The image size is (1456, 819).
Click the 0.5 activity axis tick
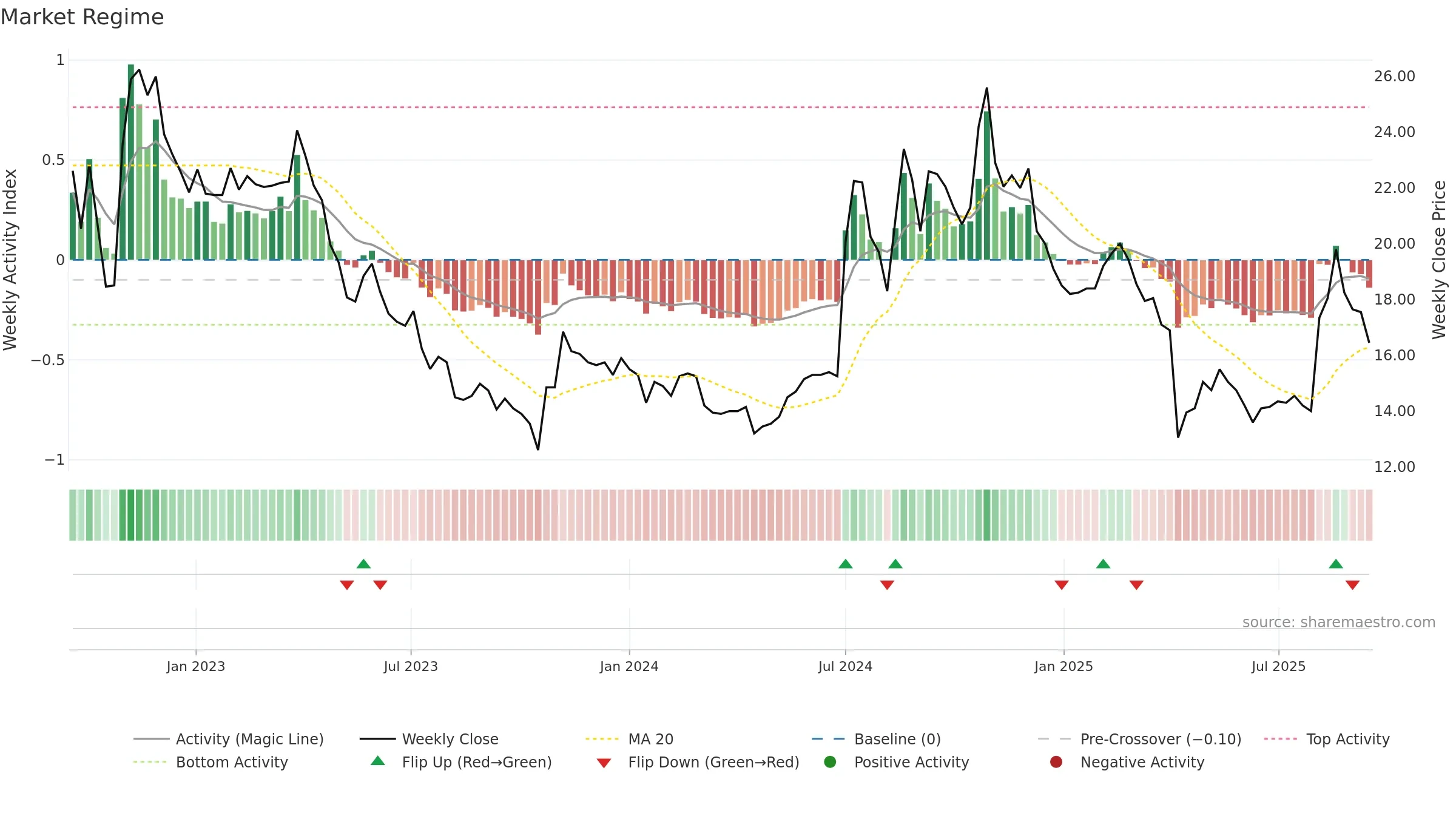[x=53, y=160]
